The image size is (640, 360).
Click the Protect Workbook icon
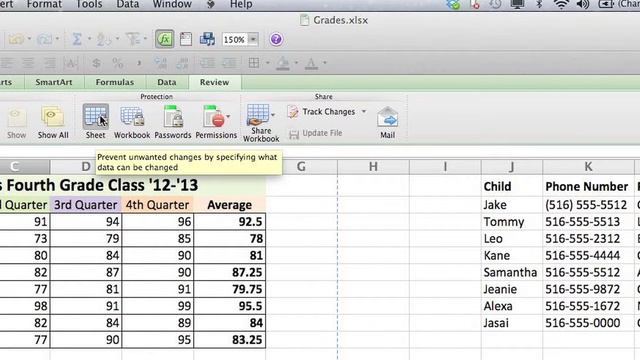pos(132,116)
